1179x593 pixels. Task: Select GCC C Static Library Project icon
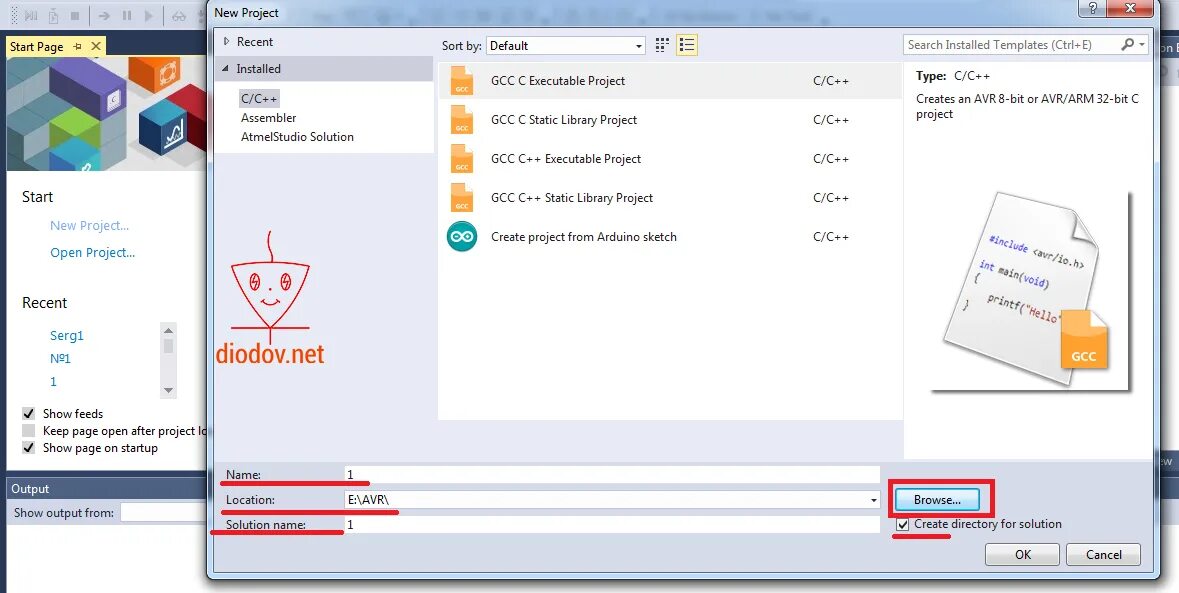coord(462,120)
